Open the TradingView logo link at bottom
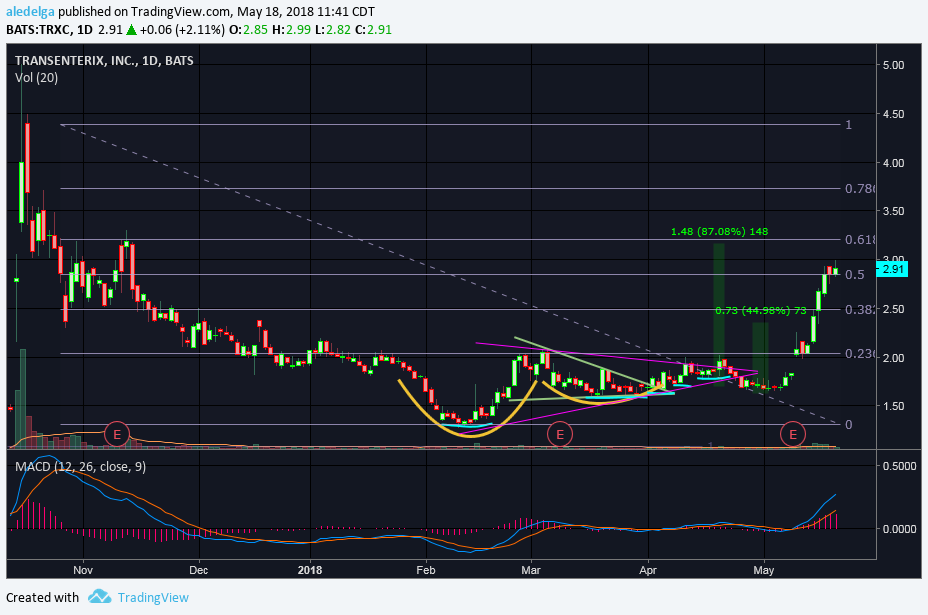The height and width of the screenshot is (615, 928). tap(153, 597)
